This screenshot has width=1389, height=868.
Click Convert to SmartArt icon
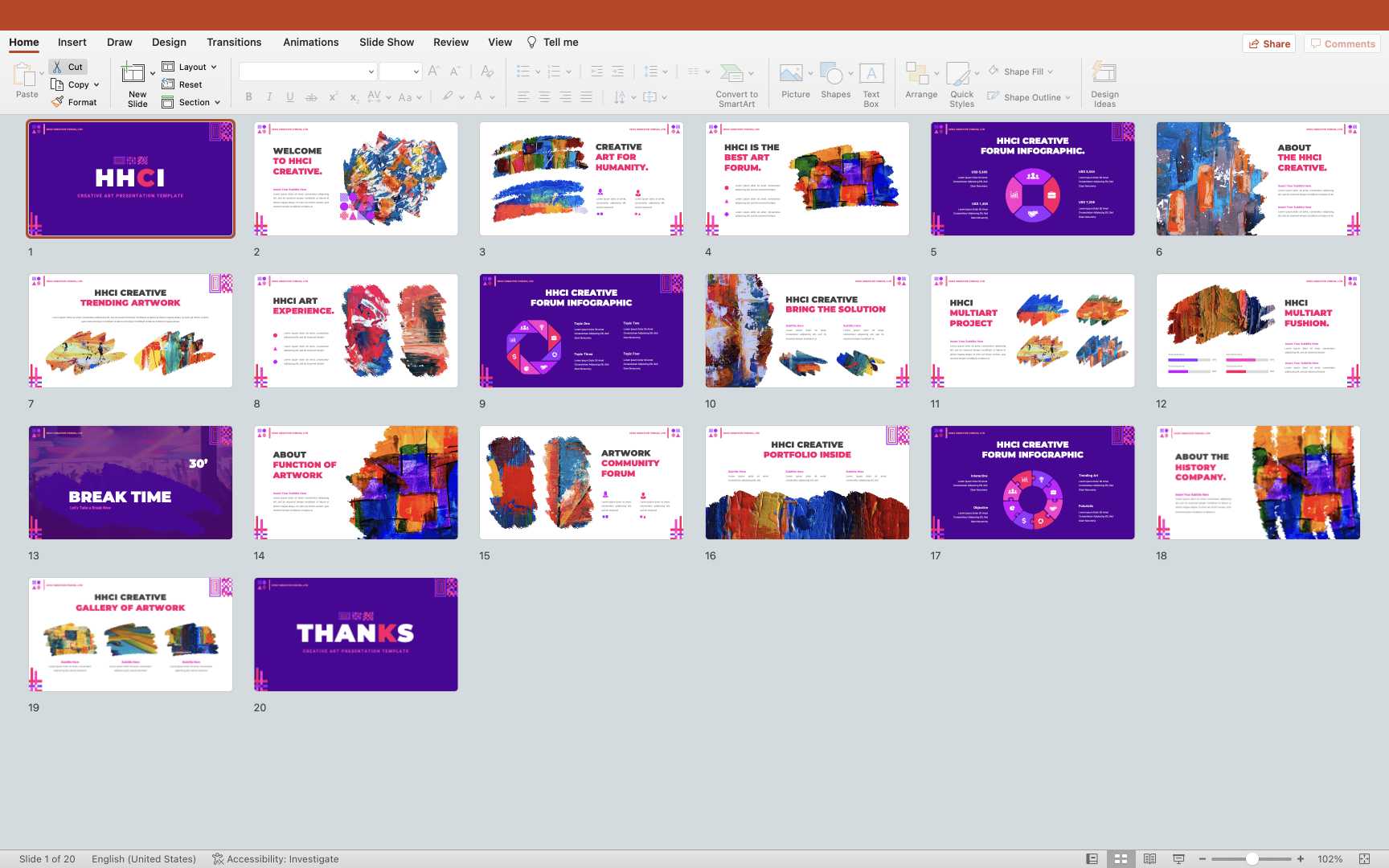(x=731, y=74)
